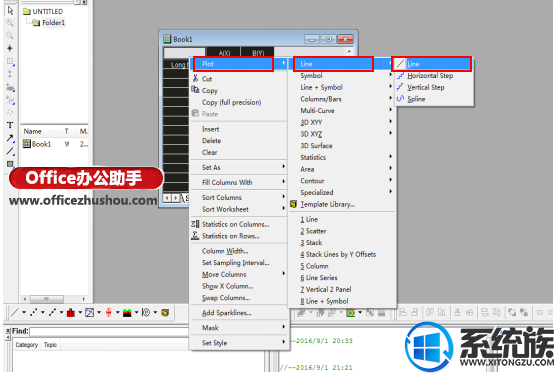The width and height of the screenshot is (554, 375).
Task: Open the Symbol plot submenu
Action: click(342, 76)
